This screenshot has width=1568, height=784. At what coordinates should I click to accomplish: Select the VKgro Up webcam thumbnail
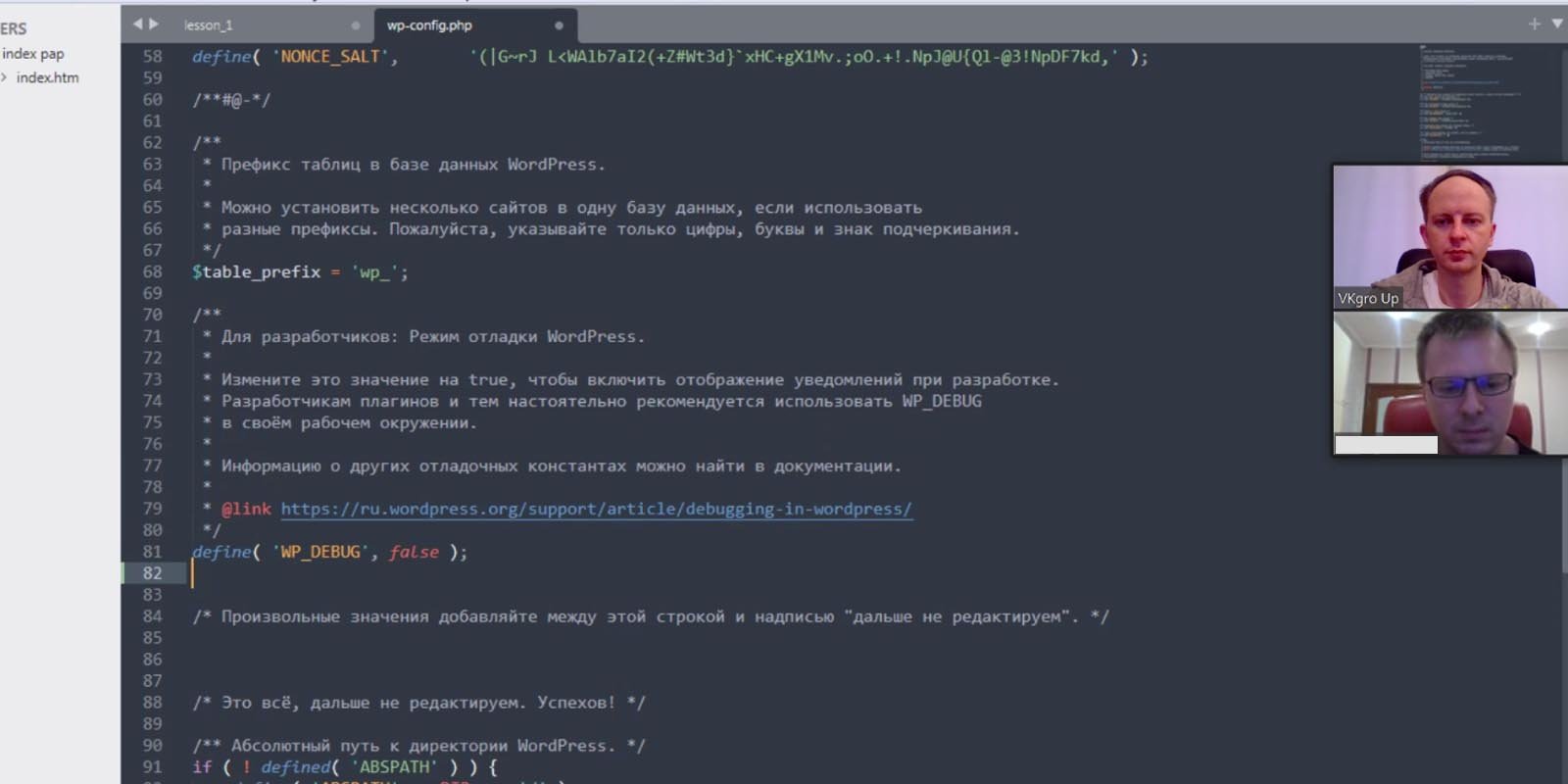pos(1450,236)
